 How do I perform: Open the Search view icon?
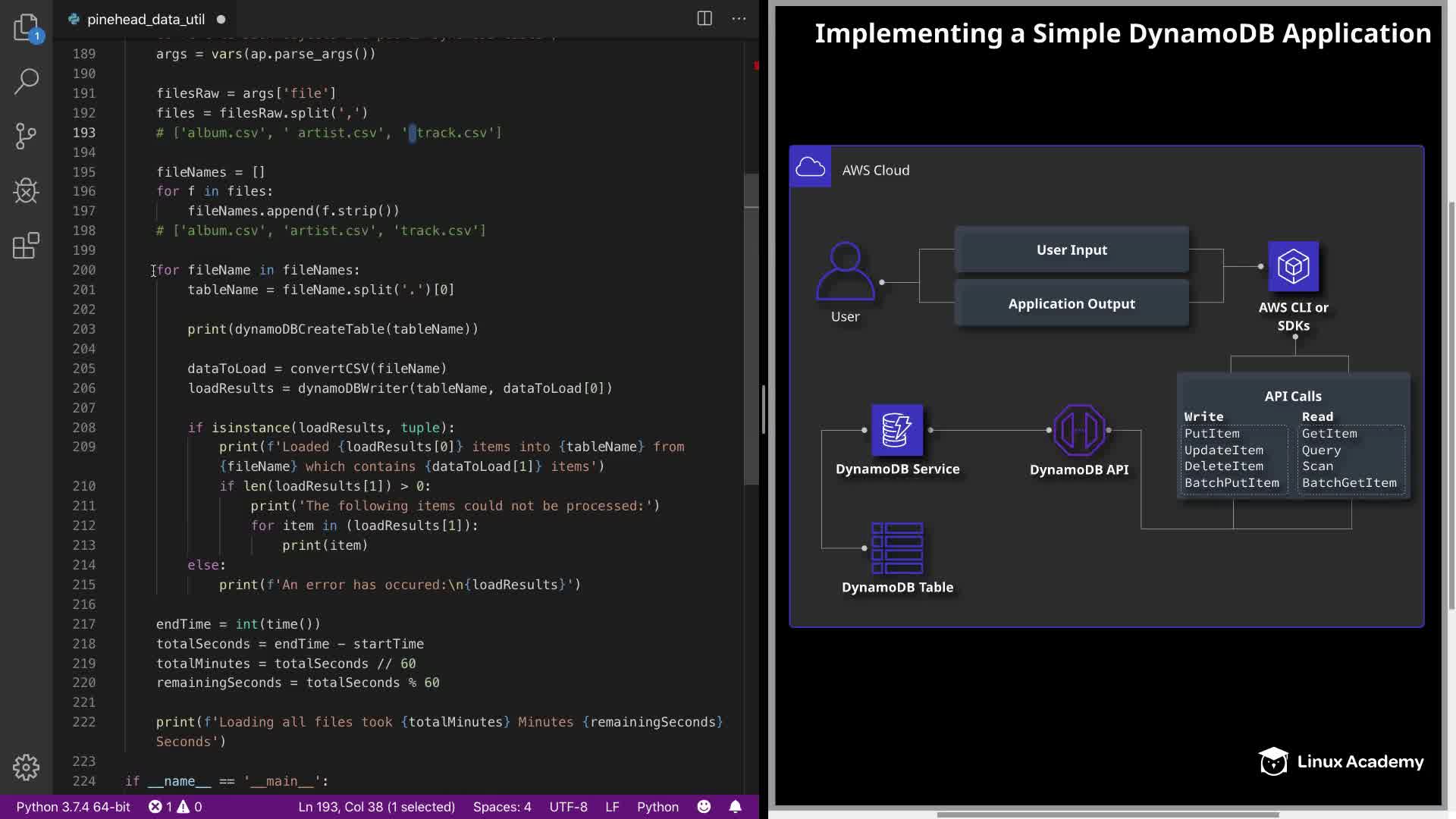[x=26, y=81]
